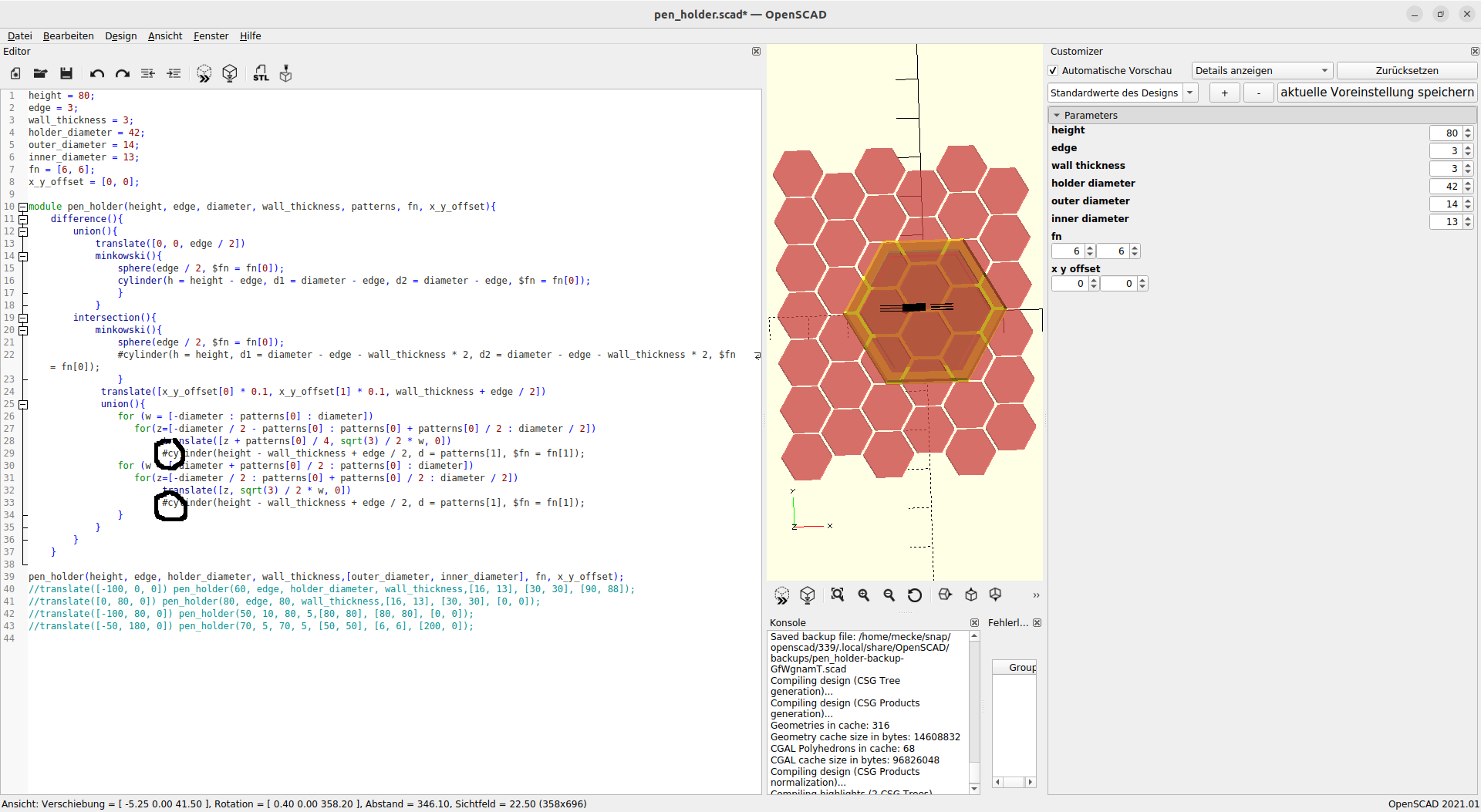This screenshot has height=812, width=1481.
Task: Open the Ansicht menu
Action: [165, 35]
